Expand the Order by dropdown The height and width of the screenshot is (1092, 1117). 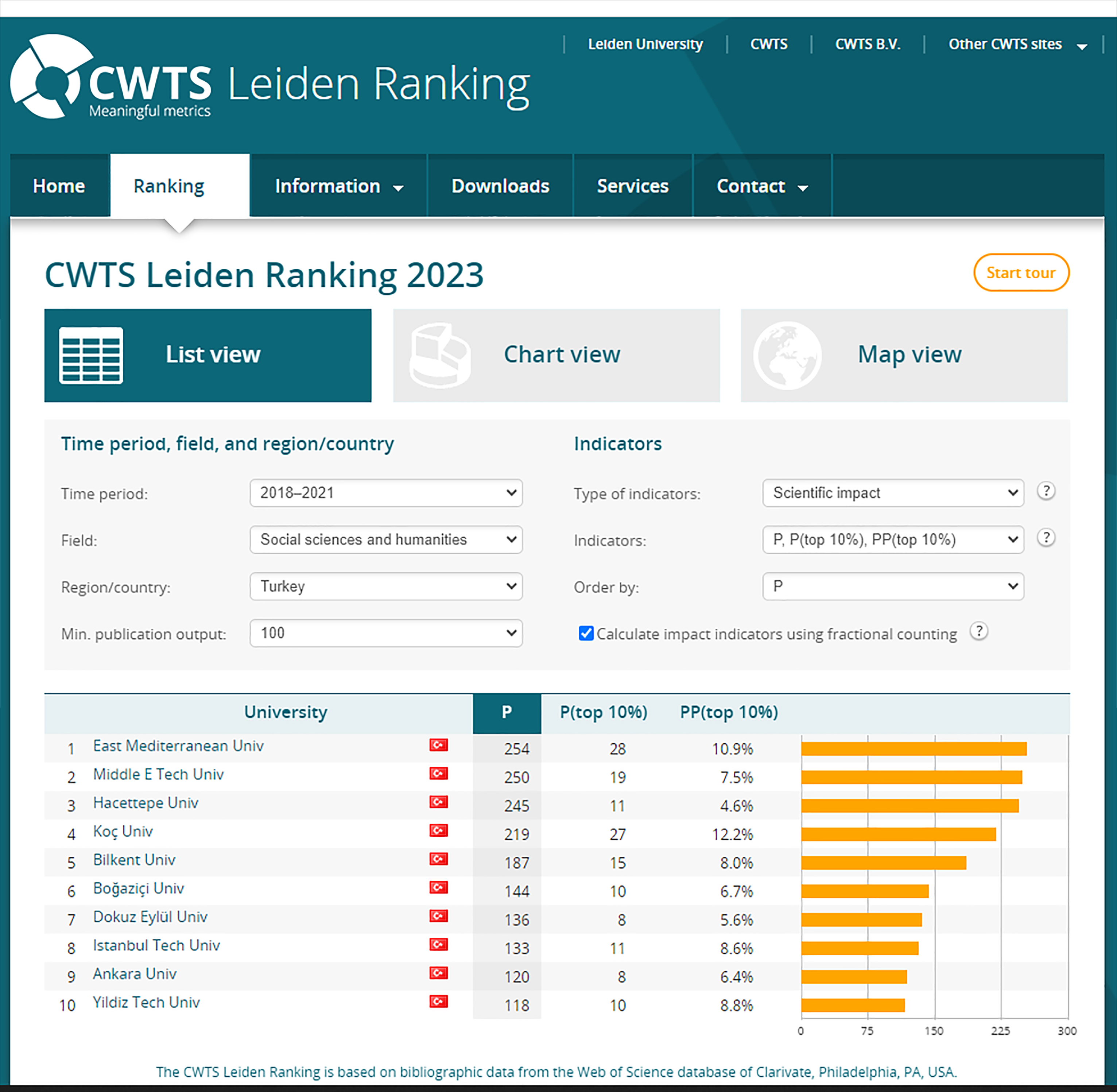[x=893, y=587]
